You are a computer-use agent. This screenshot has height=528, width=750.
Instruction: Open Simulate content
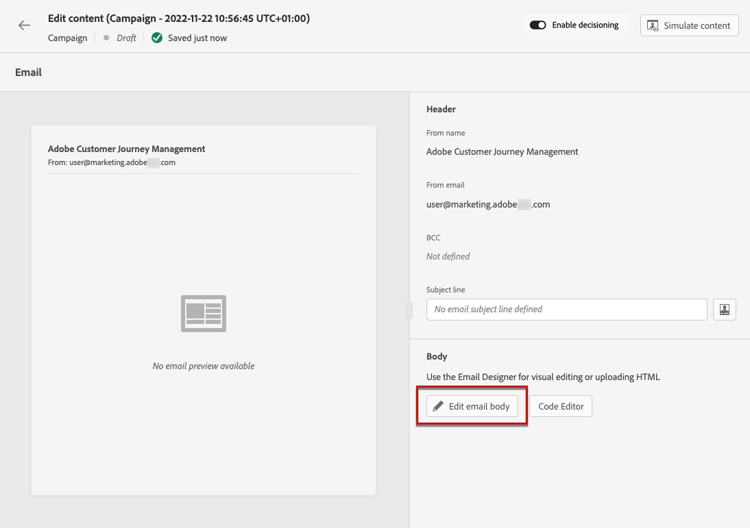pos(689,25)
